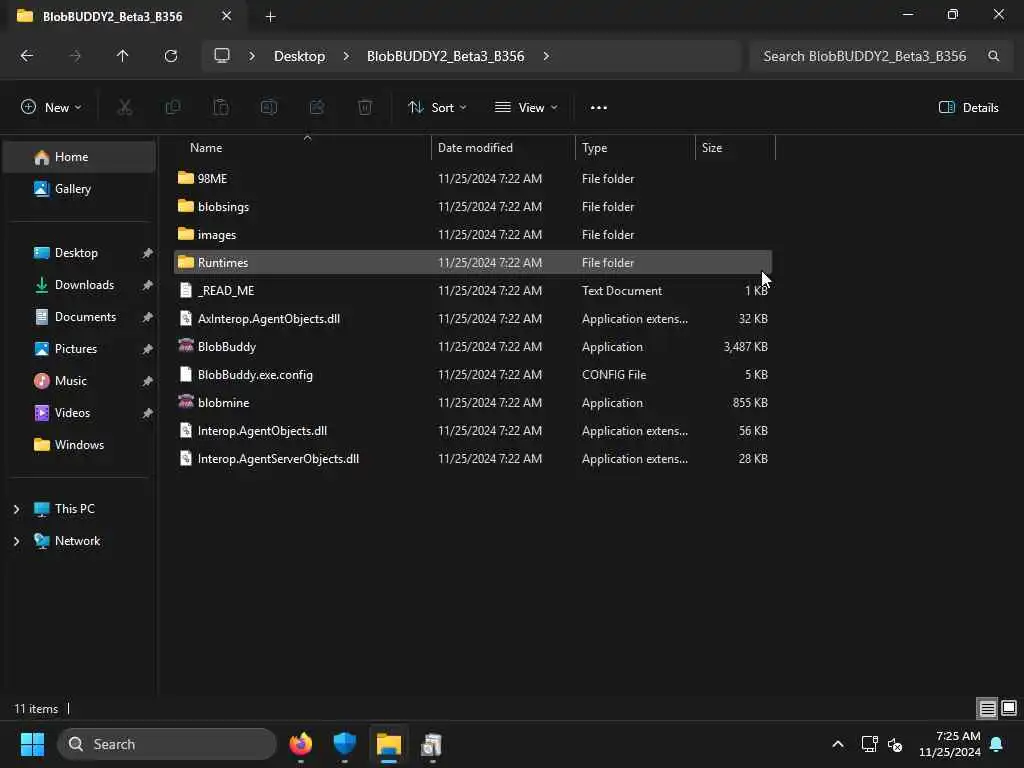
Task: Show hidden system tray icons
Action: point(838,744)
